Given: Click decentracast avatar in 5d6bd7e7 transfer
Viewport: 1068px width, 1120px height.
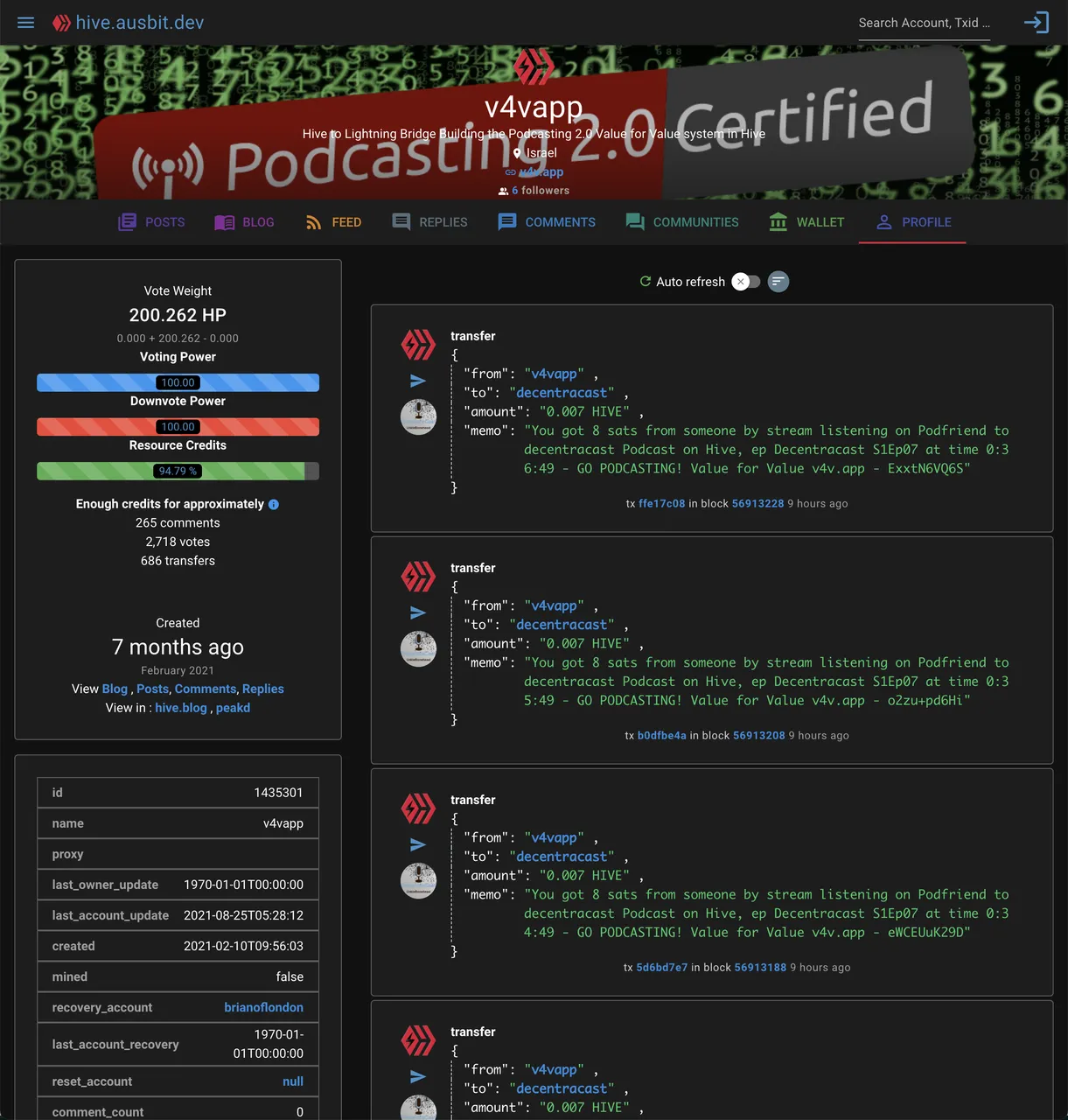Looking at the screenshot, I should [x=418, y=880].
